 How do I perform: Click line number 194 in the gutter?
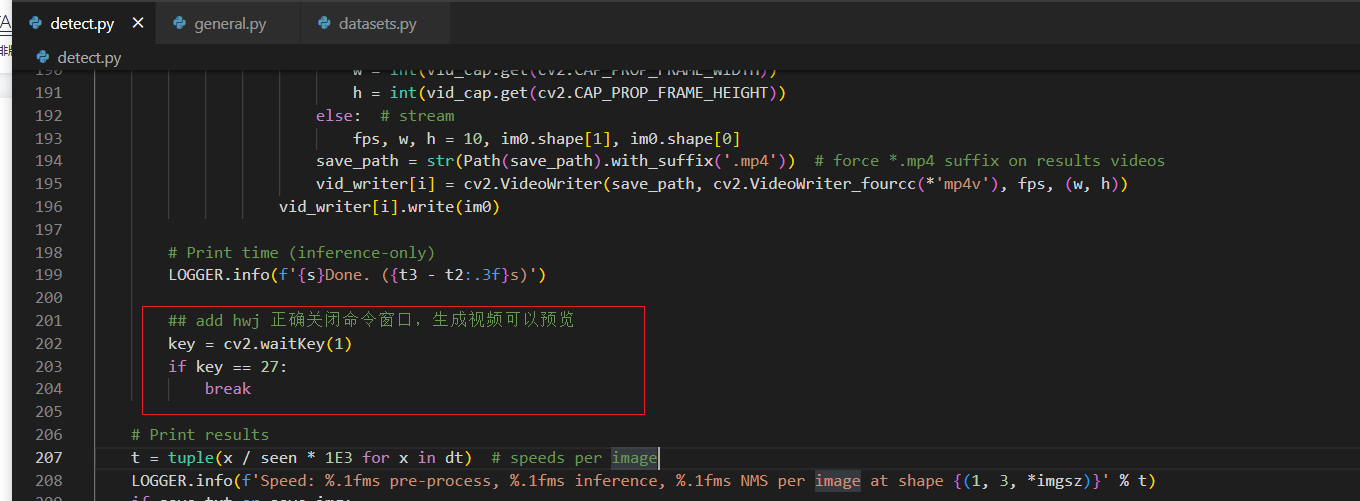click(48, 160)
